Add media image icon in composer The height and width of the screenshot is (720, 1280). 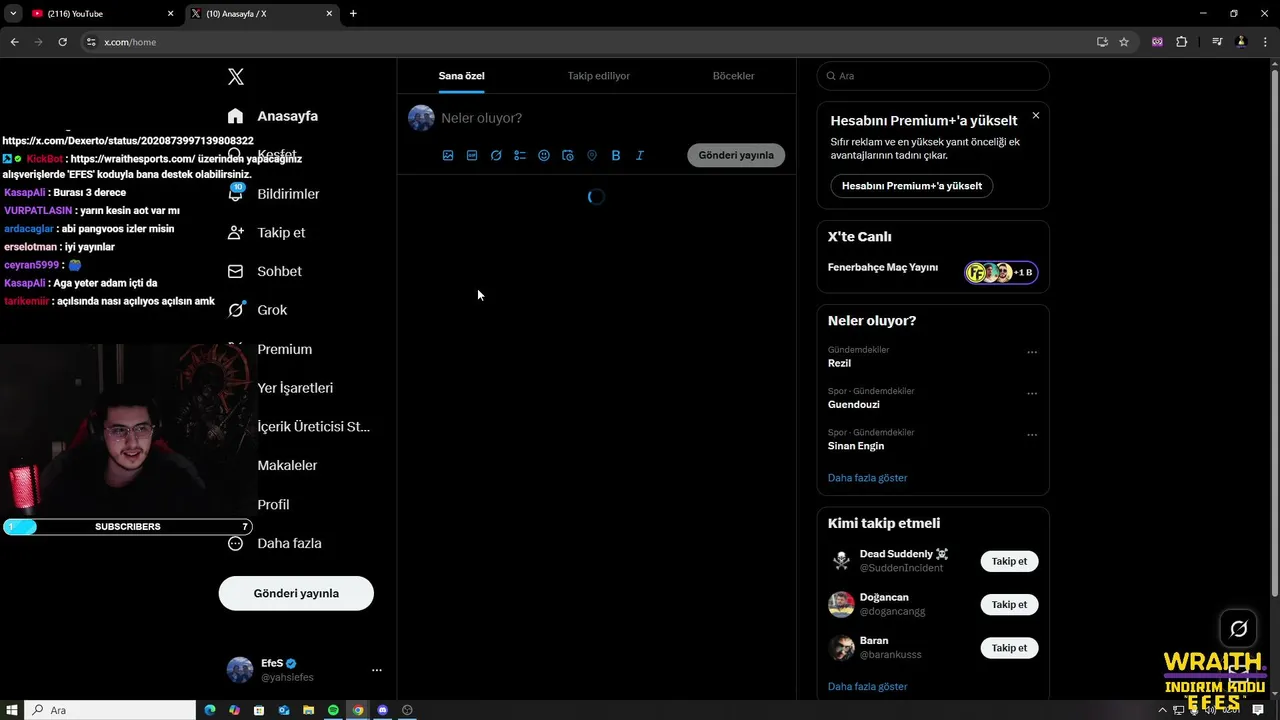448,156
